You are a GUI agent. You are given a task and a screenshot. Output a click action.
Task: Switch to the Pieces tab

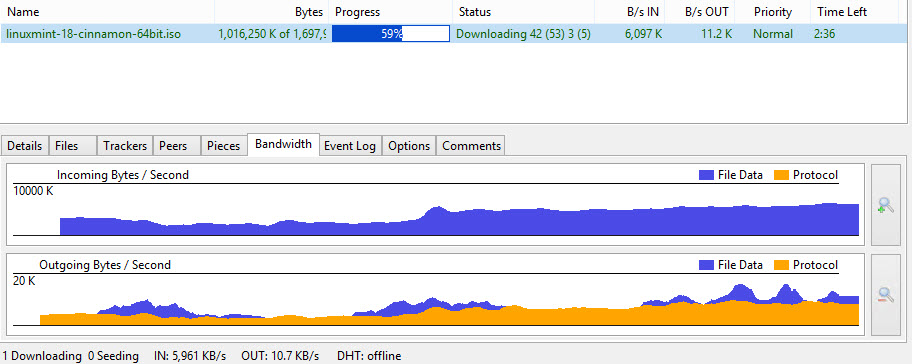coord(224,145)
